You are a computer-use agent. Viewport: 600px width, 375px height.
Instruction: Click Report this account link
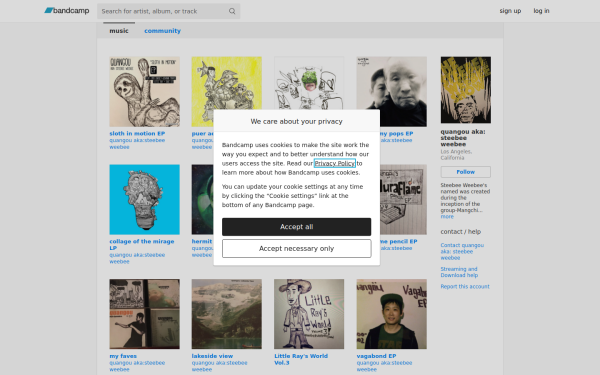[465, 286]
